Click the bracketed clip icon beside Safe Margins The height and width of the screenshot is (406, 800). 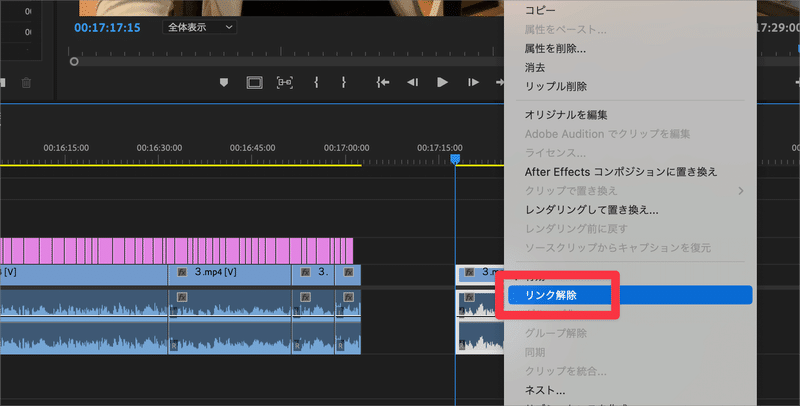click(x=285, y=82)
